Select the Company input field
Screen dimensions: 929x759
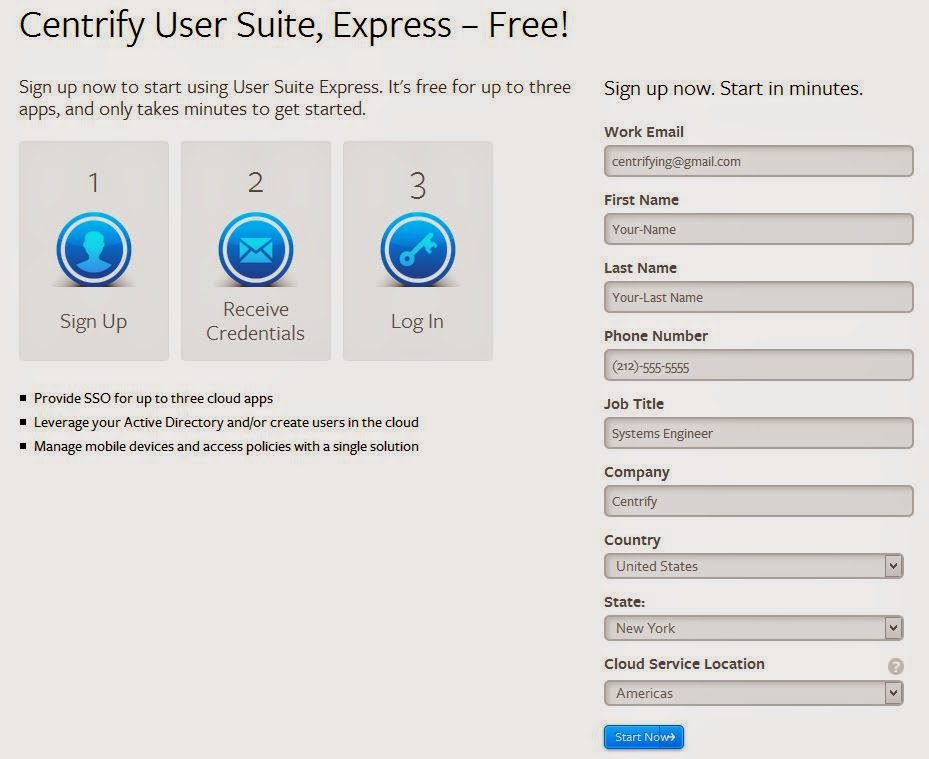758,501
